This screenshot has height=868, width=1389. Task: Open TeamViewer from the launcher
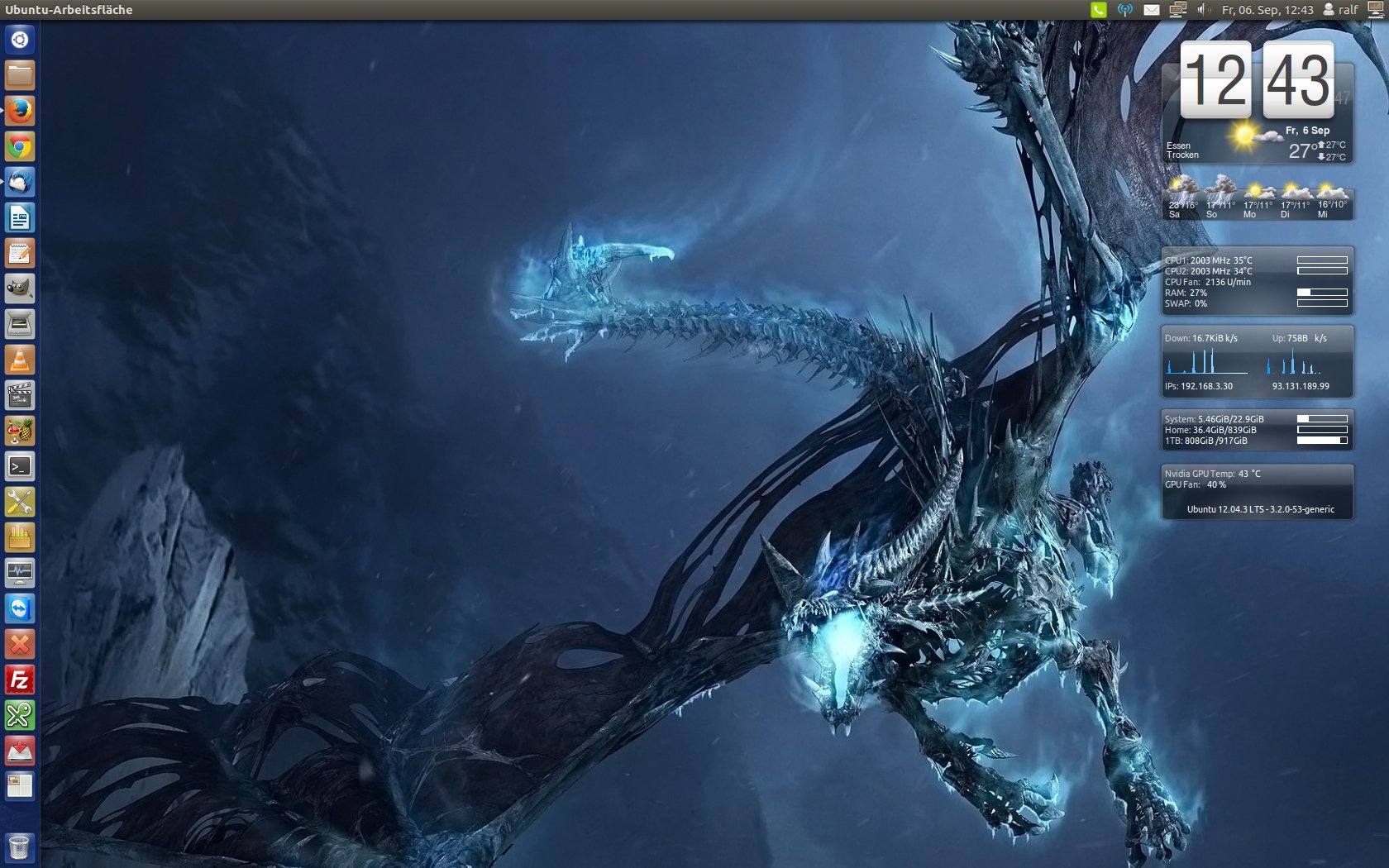(x=20, y=608)
